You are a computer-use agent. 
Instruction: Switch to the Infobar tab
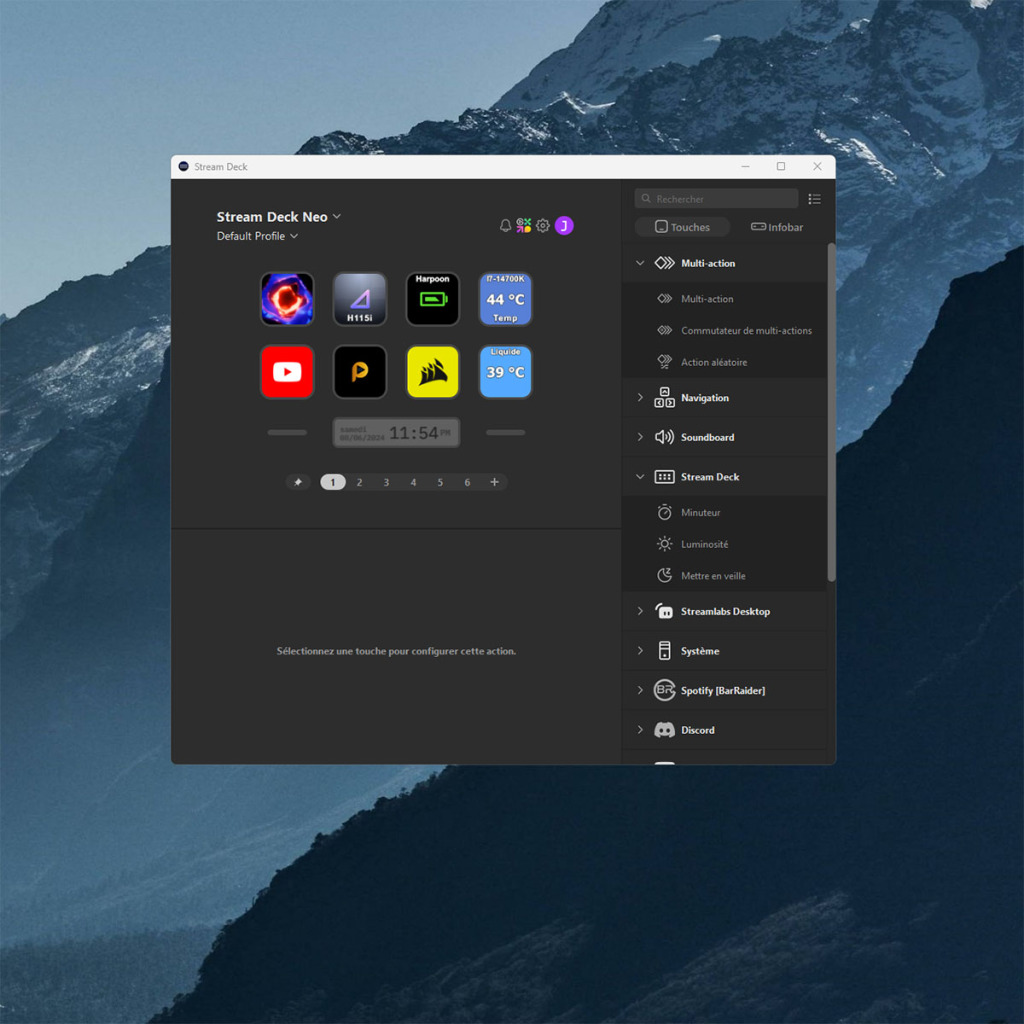[x=777, y=227]
